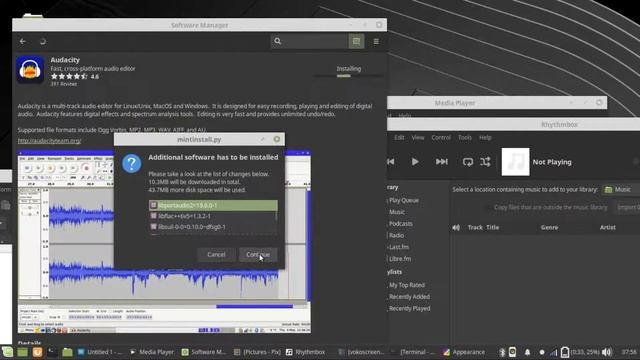
Task: Open the Linux Mint start menu
Action: [x=7, y=352]
